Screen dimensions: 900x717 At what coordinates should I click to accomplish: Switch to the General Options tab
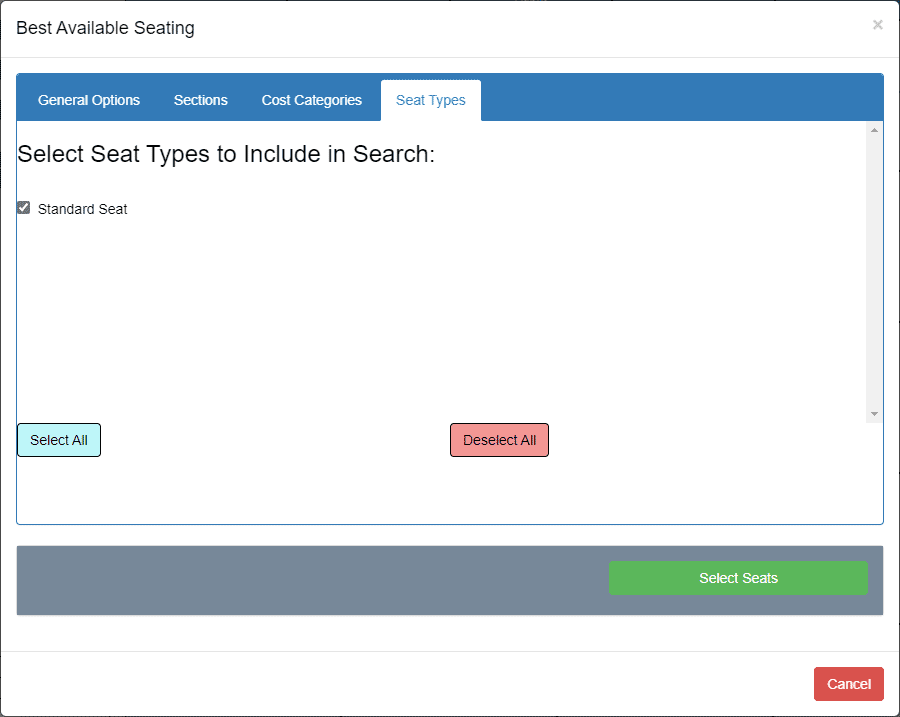click(89, 100)
